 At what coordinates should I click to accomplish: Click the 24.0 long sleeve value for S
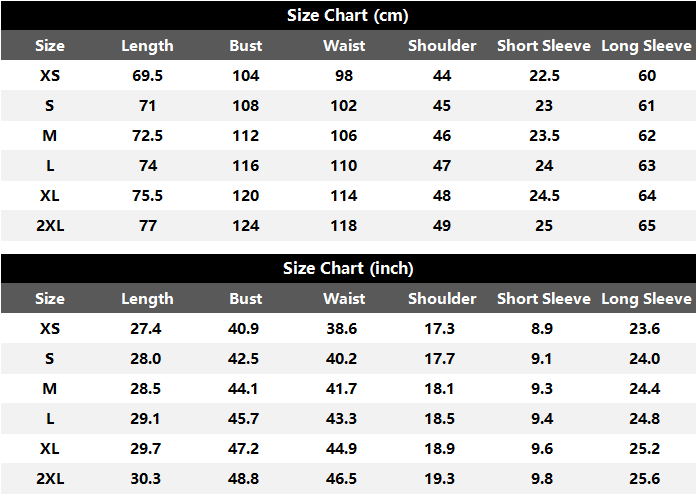tap(645, 359)
